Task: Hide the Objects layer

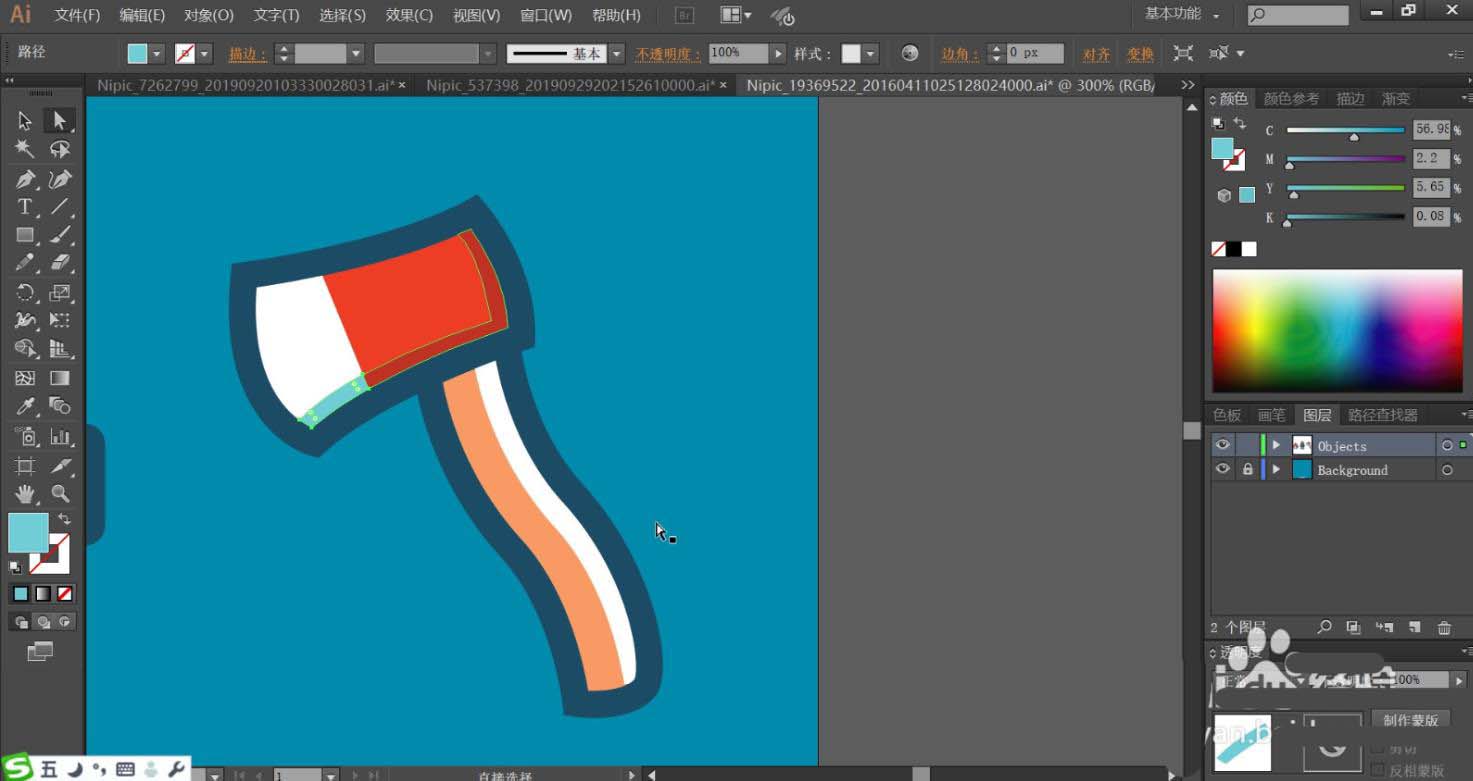Action: 1222,445
